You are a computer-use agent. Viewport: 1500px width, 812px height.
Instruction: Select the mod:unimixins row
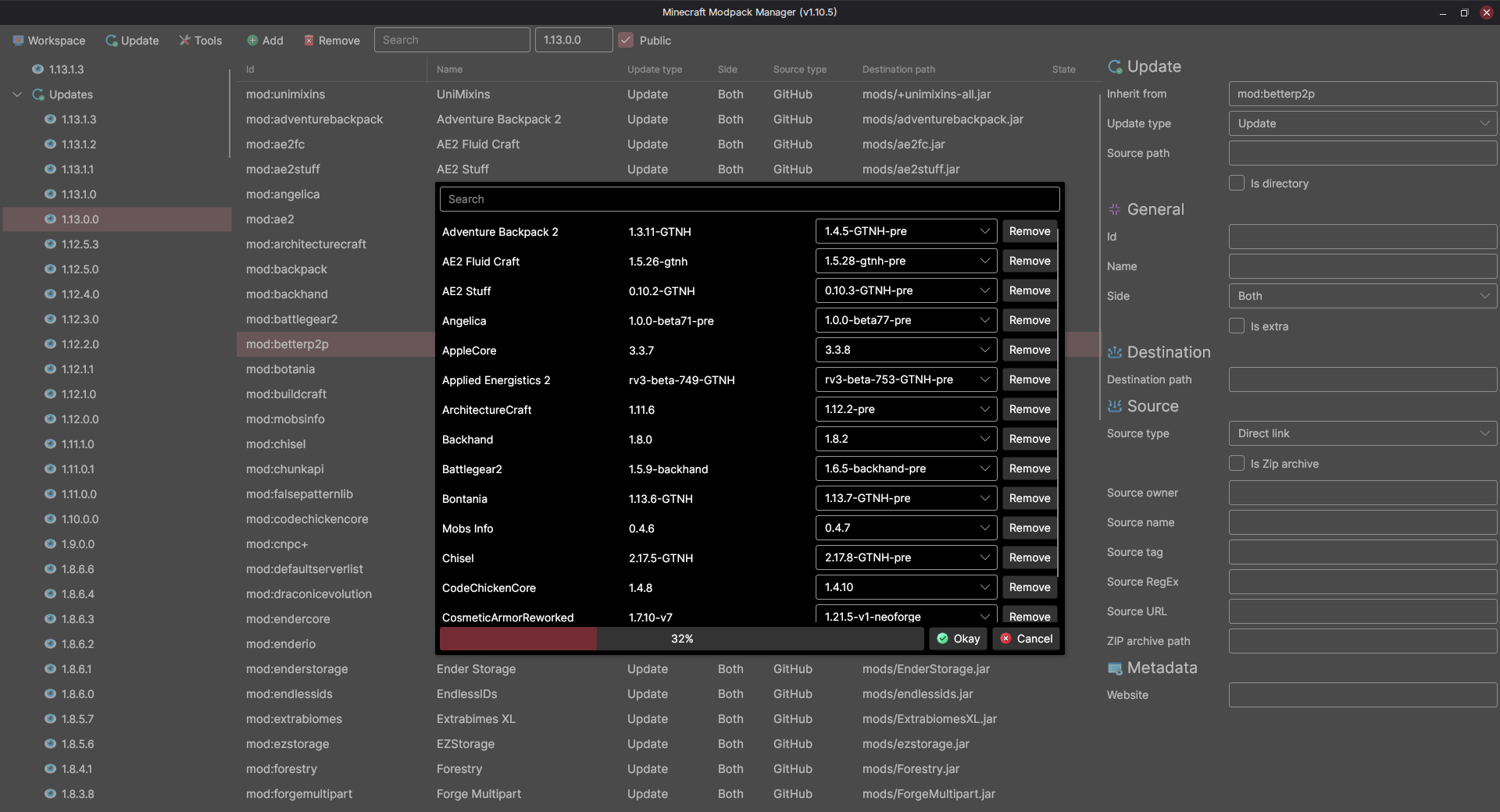point(286,94)
